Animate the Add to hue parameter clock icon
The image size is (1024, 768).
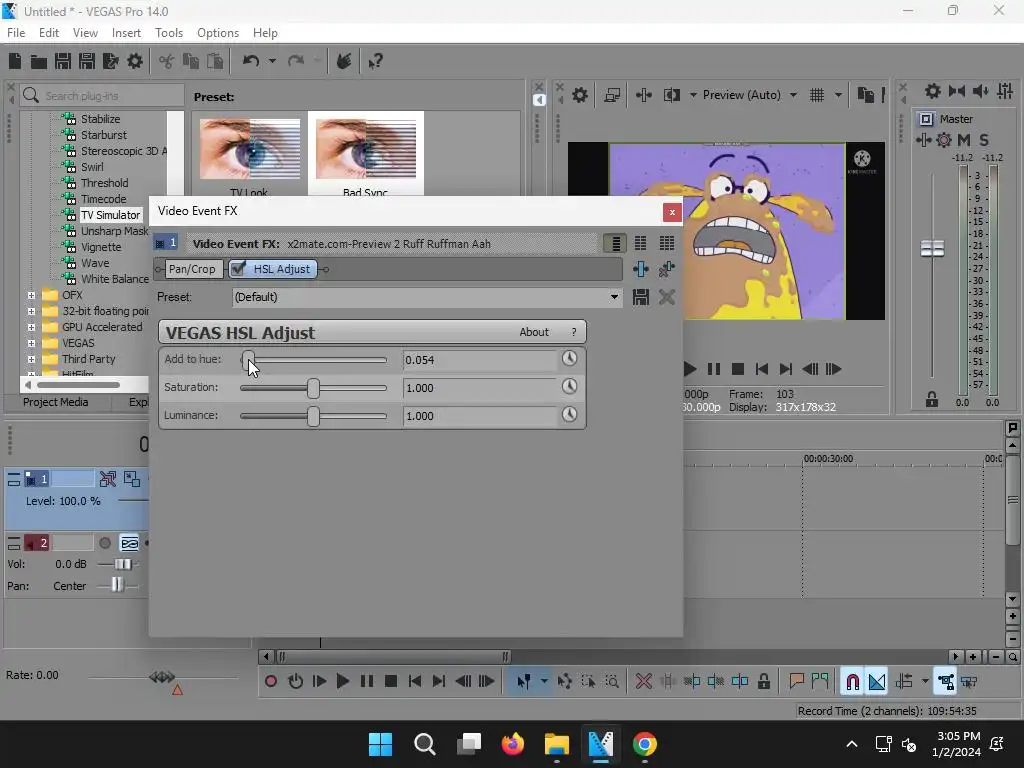(x=569, y=359)
